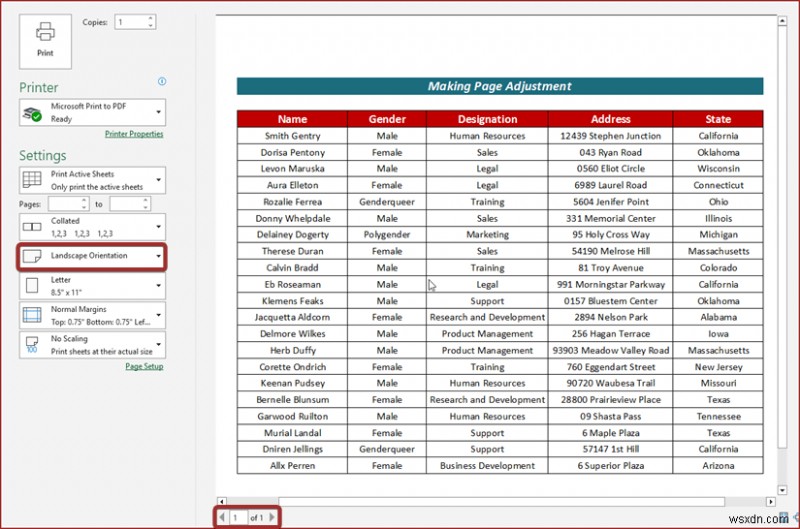Viewport: 800px width, 529px height.
Task: Increase copies with the up spinner arrow
Action: coord(151,18)
